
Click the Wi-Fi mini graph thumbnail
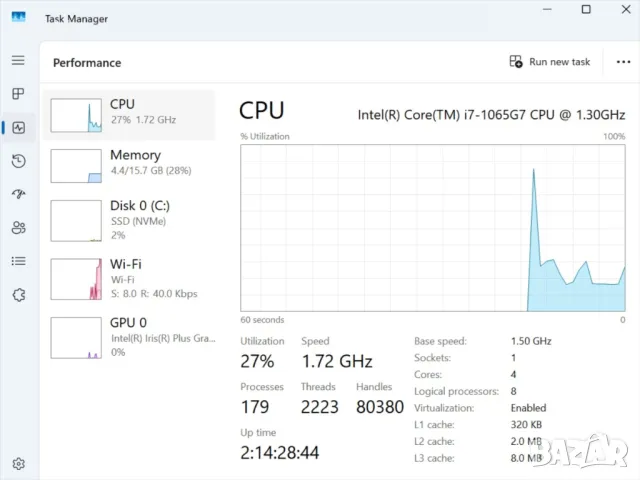coord(76,279)
